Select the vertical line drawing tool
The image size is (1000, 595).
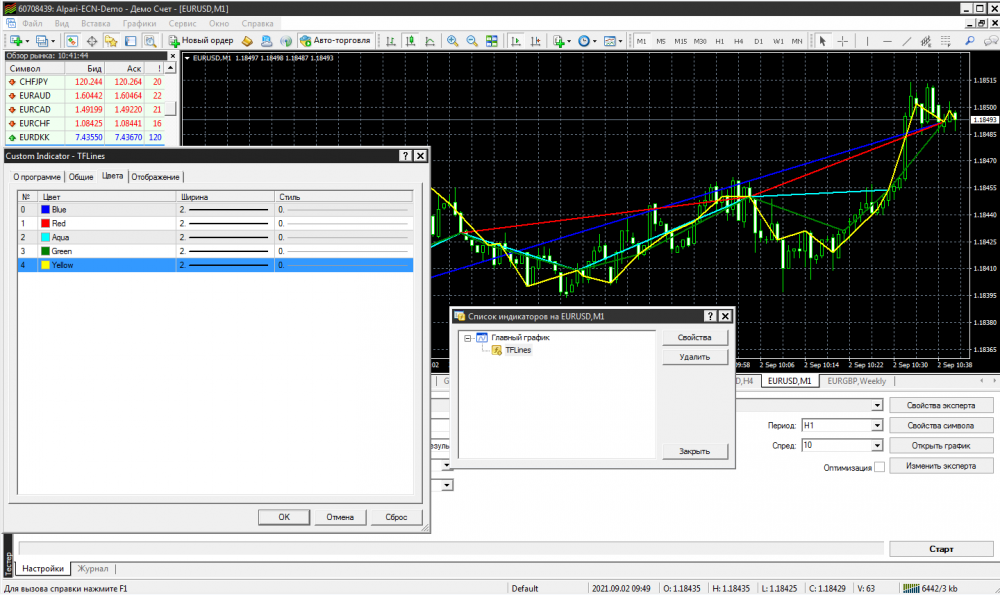click(867, 41)
